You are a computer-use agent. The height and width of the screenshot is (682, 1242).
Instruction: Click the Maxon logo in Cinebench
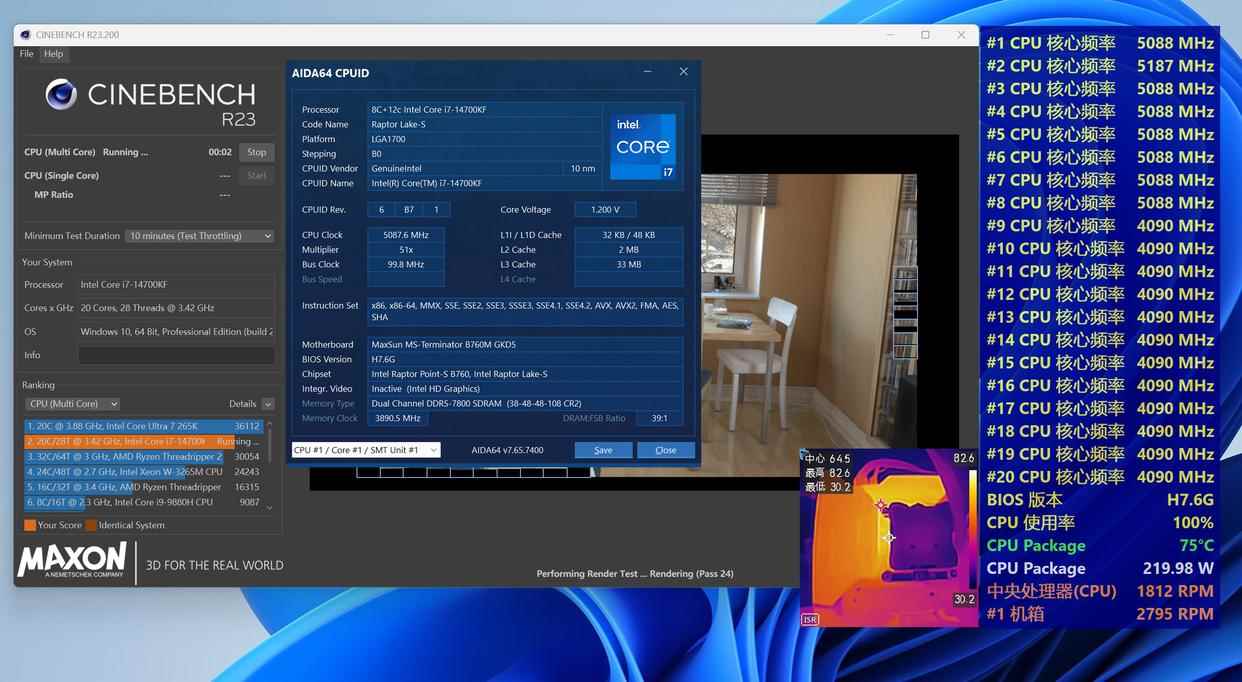click(x=72, y=561)
